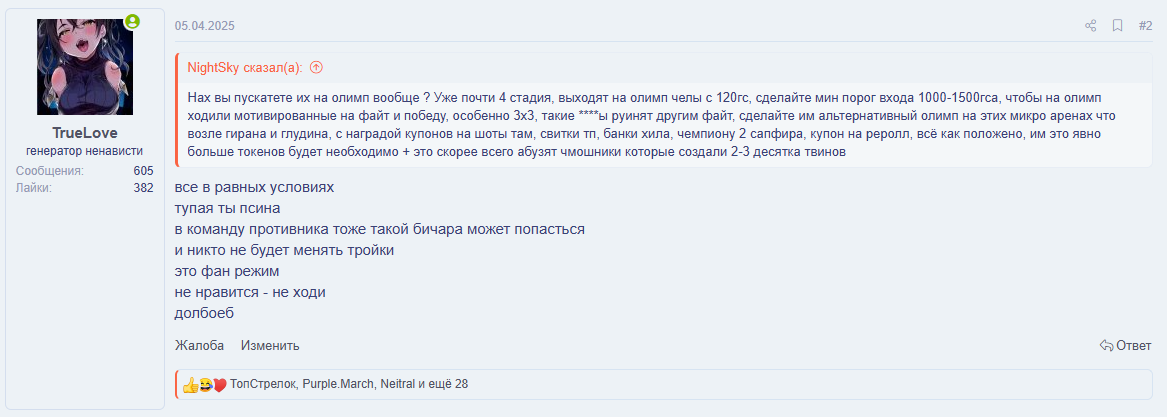The width and height of the screenshot is (1167, 417).
Task: Click the thumbs-up reaction icon
Action: tap(189, 384)
